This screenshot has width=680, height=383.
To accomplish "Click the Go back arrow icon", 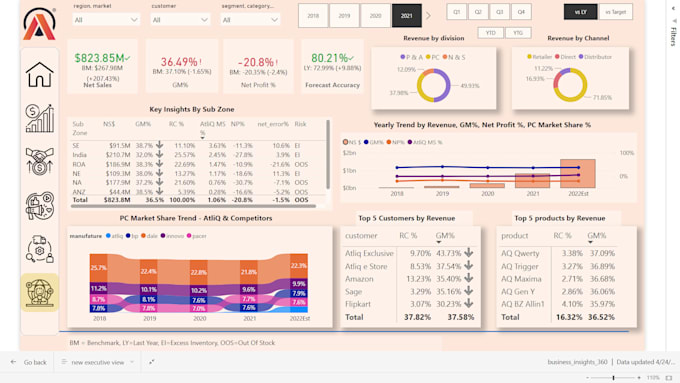I will 13,362.
